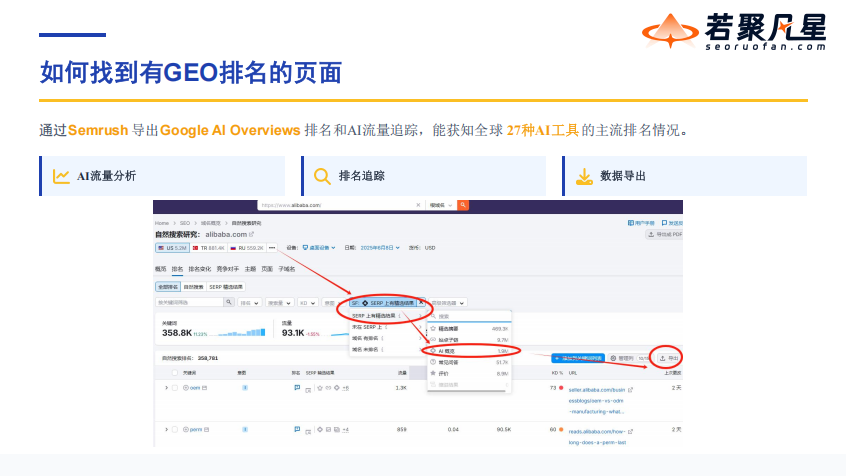Image resolution: width=846 pixels, height=476 pixels.
Task: Choose the AI 概览 option
Action: click(x=469, y=351)
